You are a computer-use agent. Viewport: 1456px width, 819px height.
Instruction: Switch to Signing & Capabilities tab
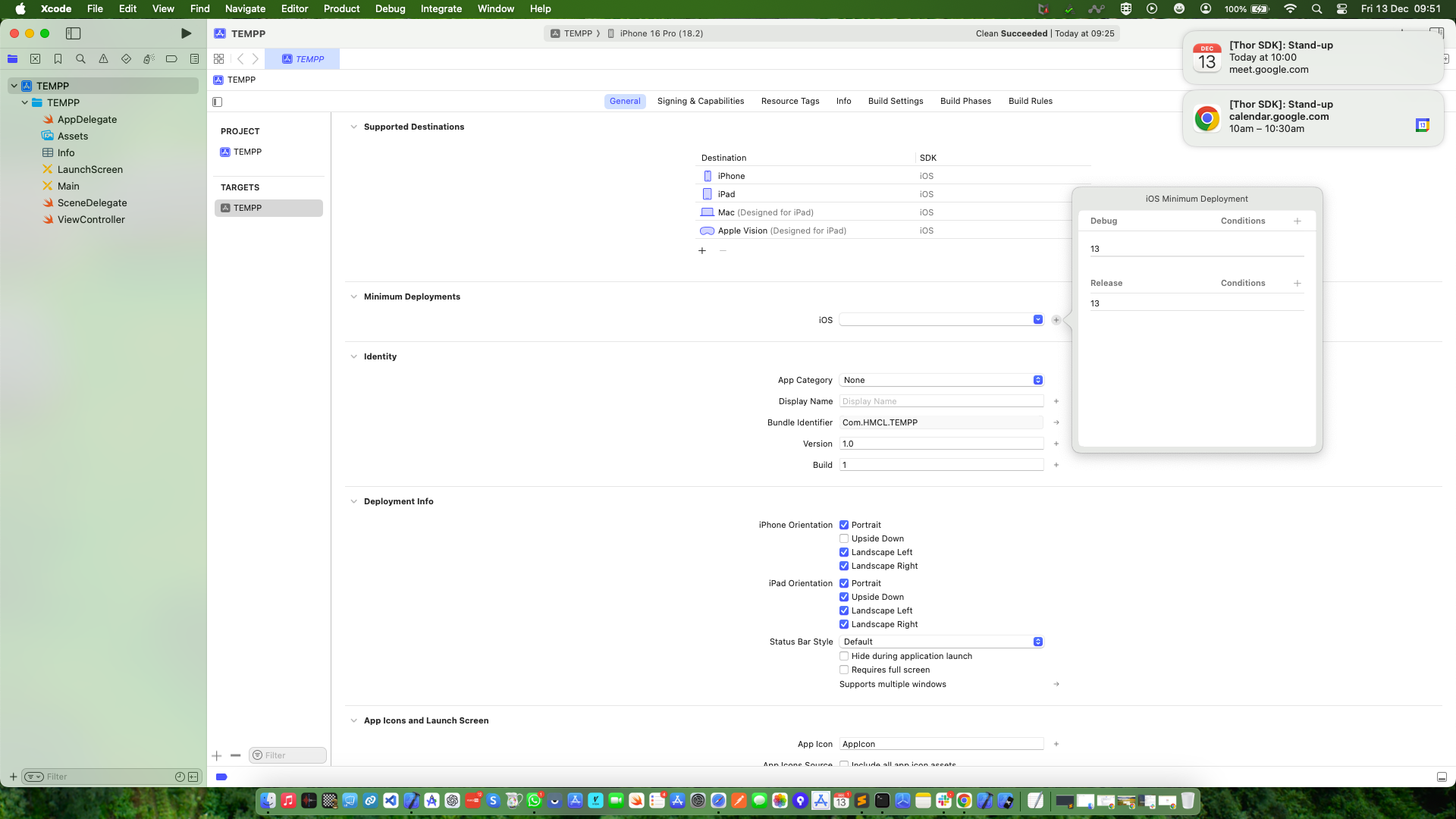(x=701, y=101)
